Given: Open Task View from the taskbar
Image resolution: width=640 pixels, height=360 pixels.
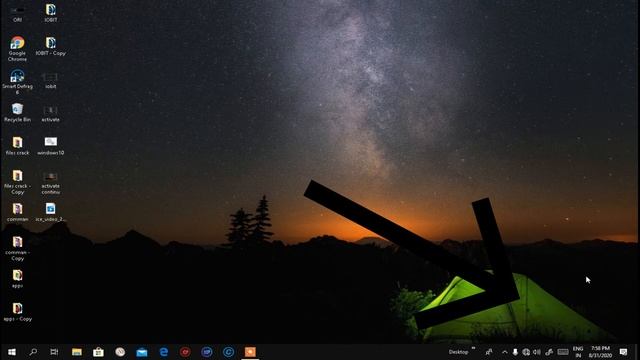Looking at the screenshot, I should tap(54, 352).
